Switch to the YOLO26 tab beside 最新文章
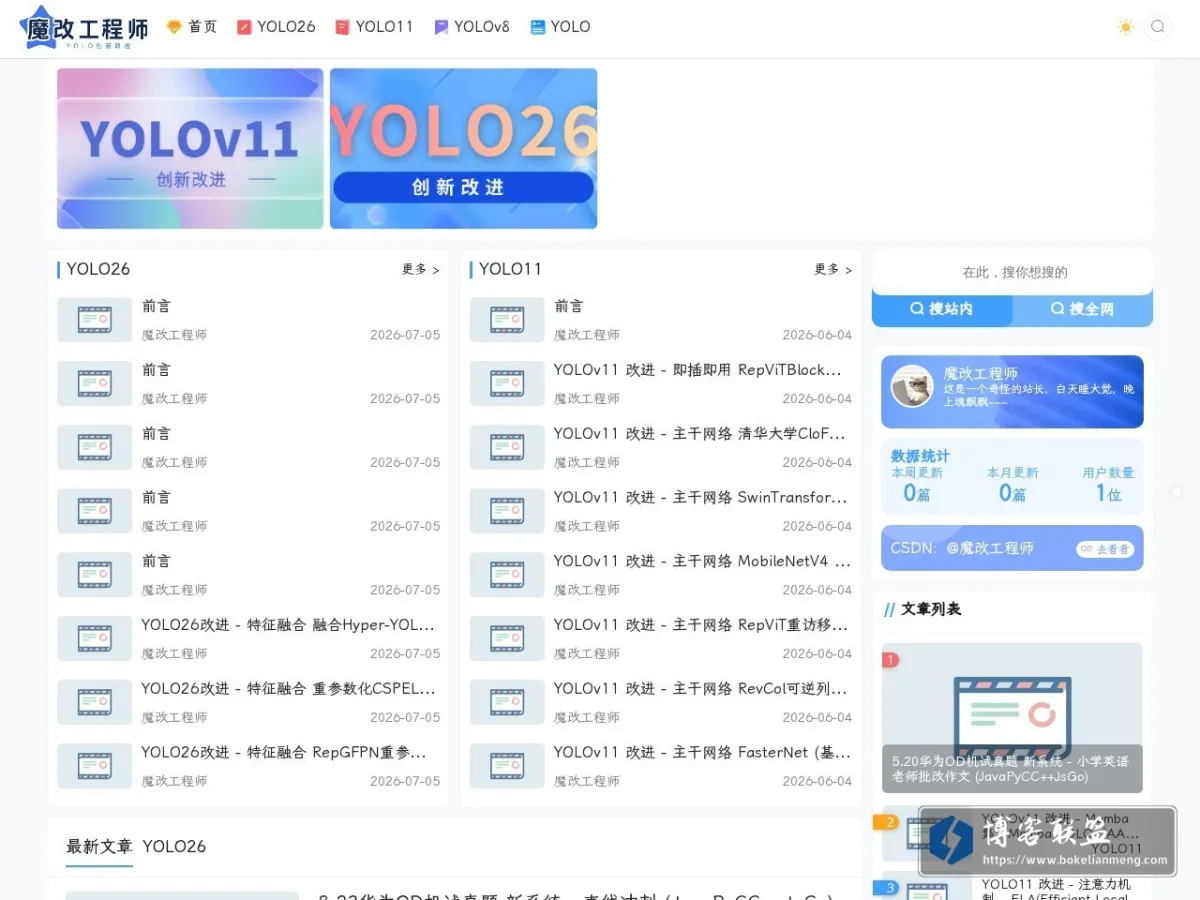1200x900 pixels. point(174,846)
